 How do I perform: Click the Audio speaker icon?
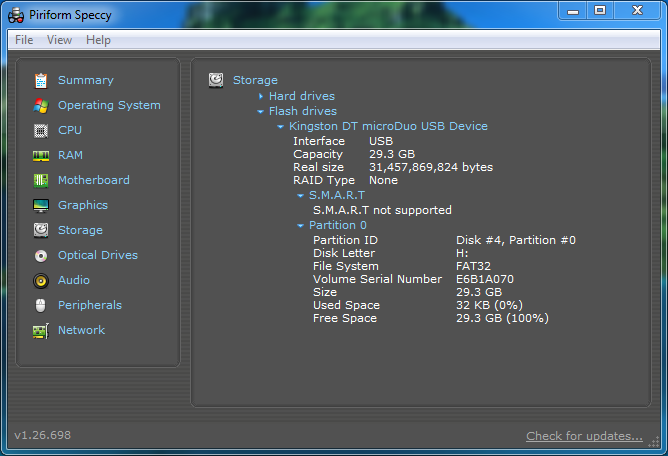click(x=41, y=280)
